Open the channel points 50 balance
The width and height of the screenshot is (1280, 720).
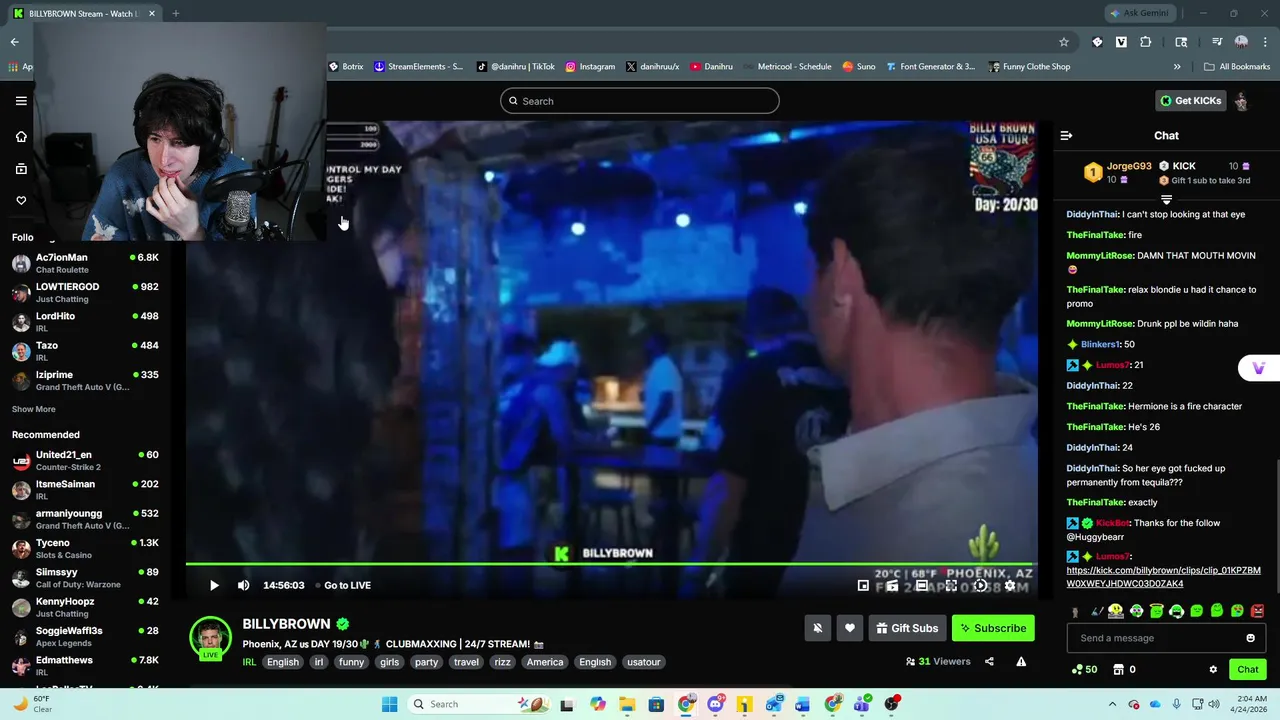coord(1084,669)
